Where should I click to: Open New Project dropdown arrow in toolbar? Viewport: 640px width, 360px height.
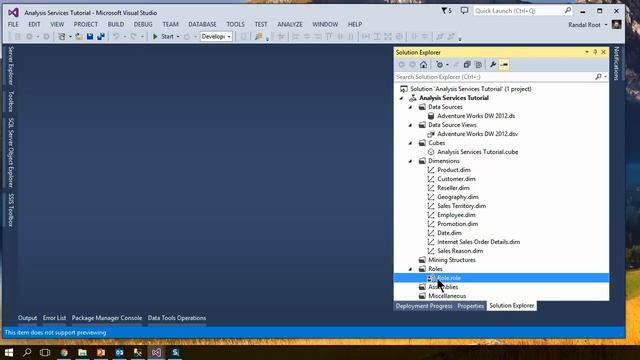[70, 37]
